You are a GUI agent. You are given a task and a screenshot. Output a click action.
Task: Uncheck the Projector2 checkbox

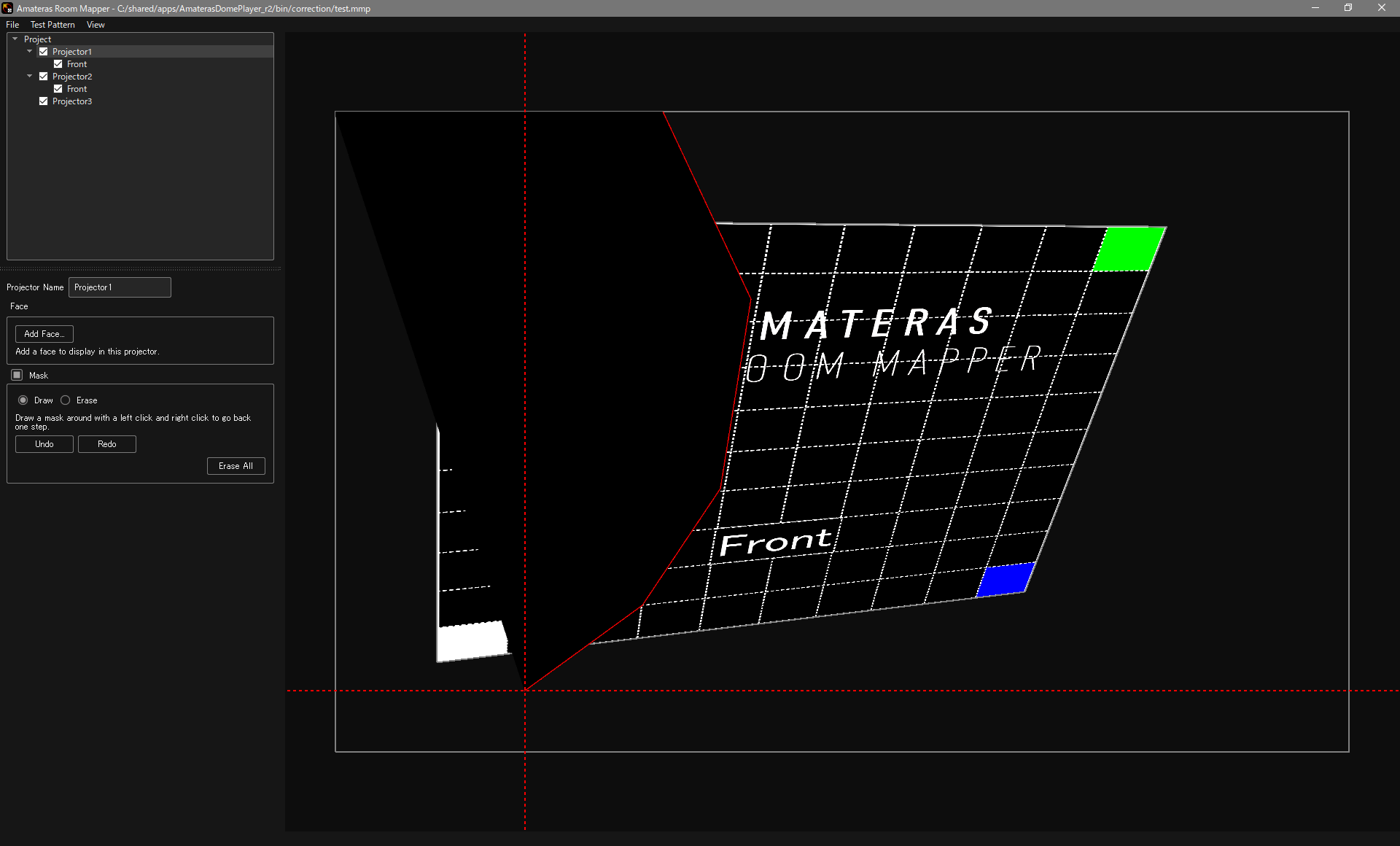(x=44, y=77)
